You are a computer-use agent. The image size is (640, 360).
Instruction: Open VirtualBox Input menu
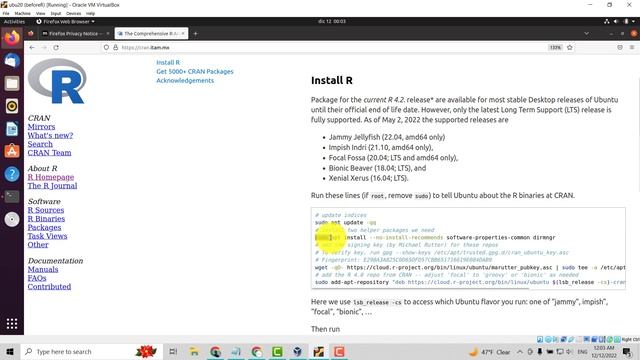(56, 13)
